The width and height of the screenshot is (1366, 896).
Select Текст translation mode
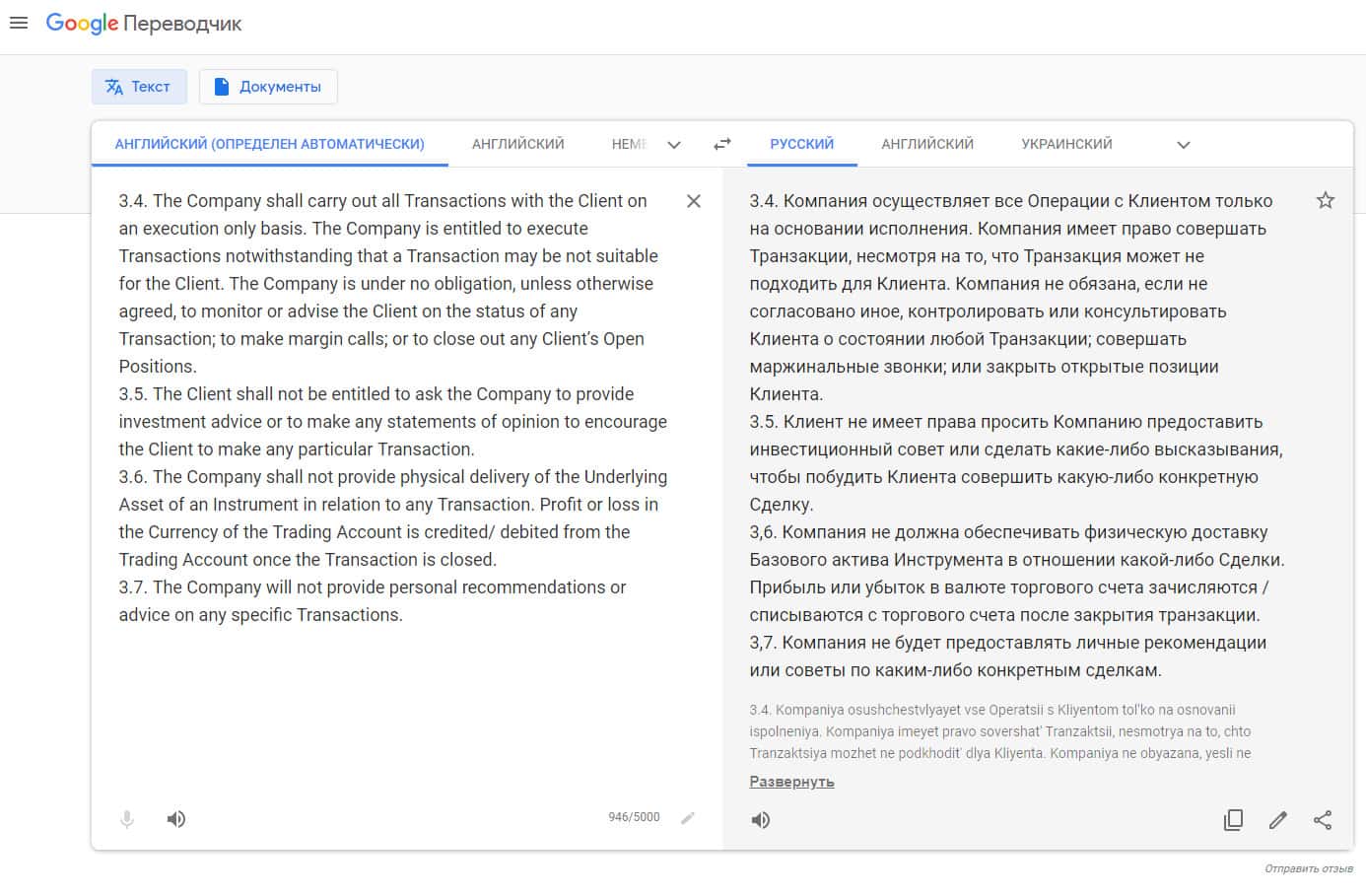(138, 87)
